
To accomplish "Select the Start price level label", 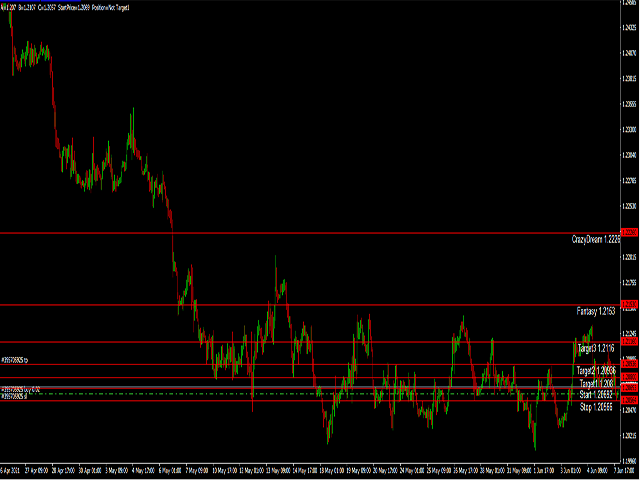I will 598,395.
